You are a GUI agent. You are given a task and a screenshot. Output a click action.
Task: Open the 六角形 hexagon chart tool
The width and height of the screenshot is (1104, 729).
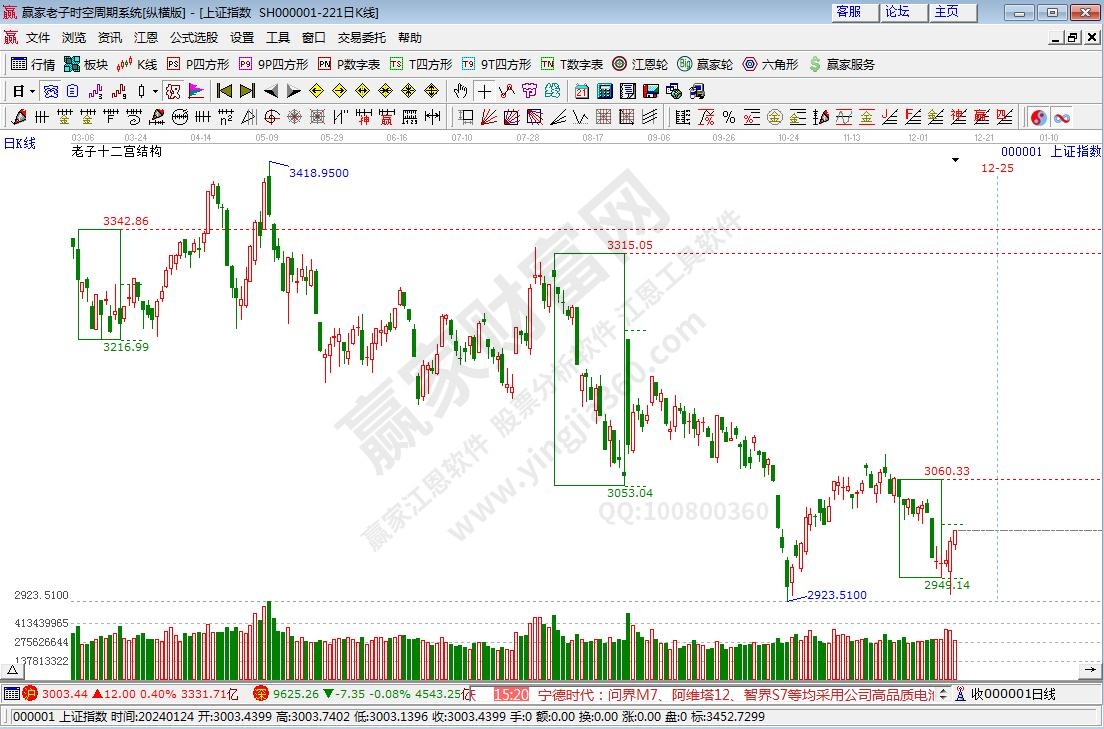[769, 64]
